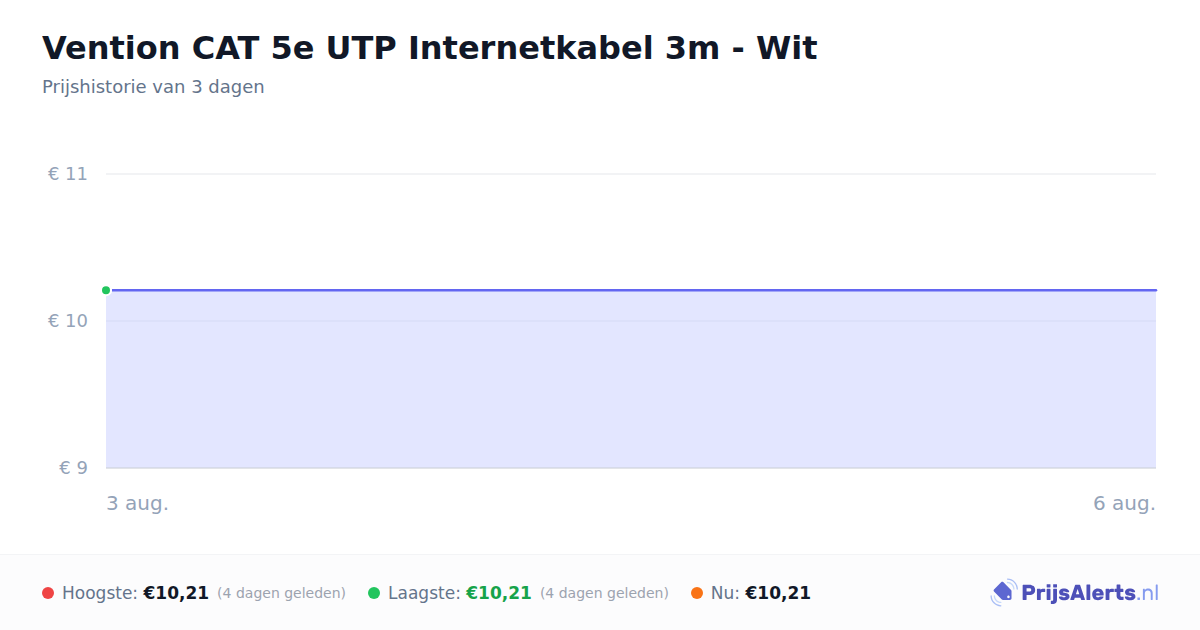The width and height of the screenshot is (1200, 630).
Task: Click the product title Vention CAT 5e
Action: pos(430,48)
